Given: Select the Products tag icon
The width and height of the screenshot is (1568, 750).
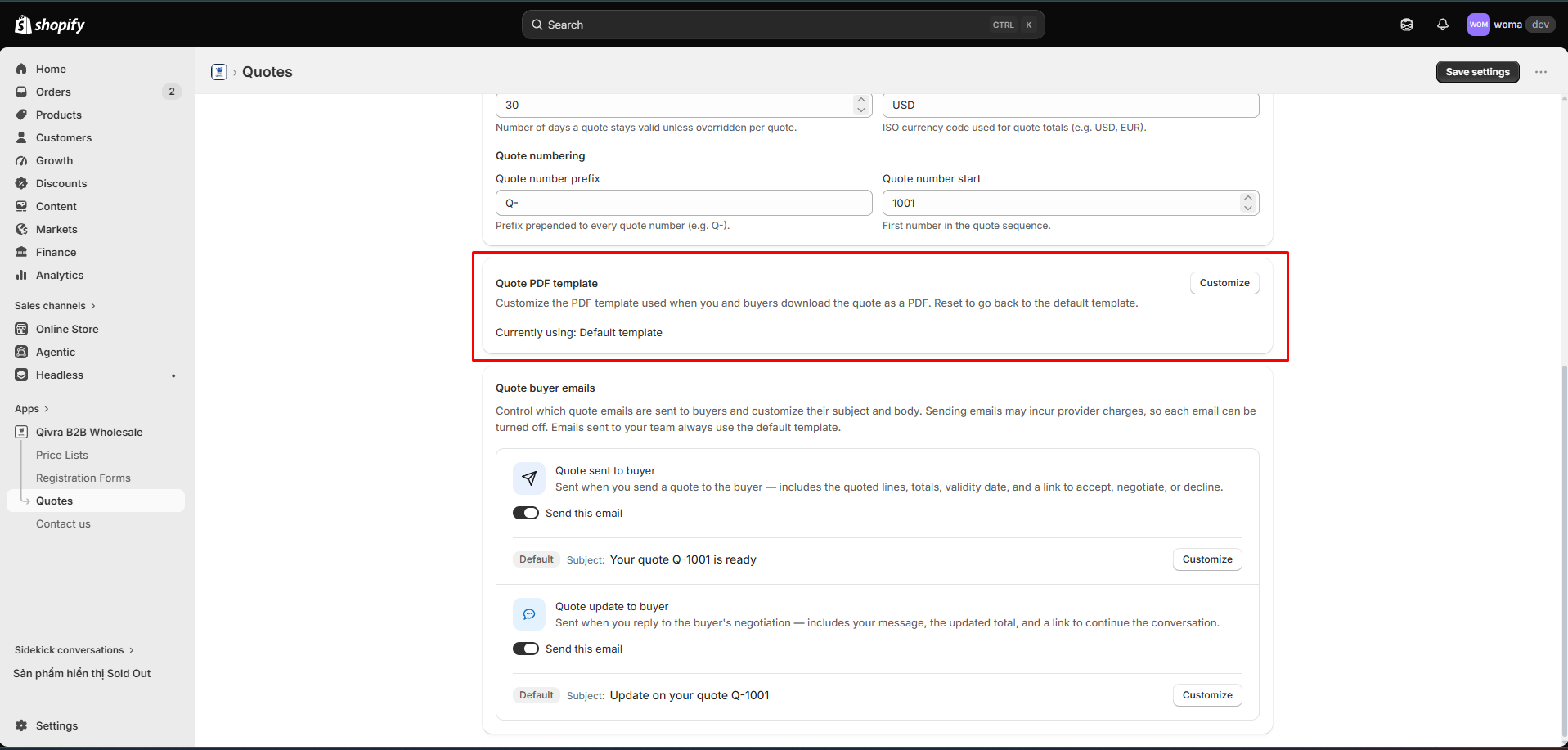Looking at the screenshot, I should tap(22, 115).
